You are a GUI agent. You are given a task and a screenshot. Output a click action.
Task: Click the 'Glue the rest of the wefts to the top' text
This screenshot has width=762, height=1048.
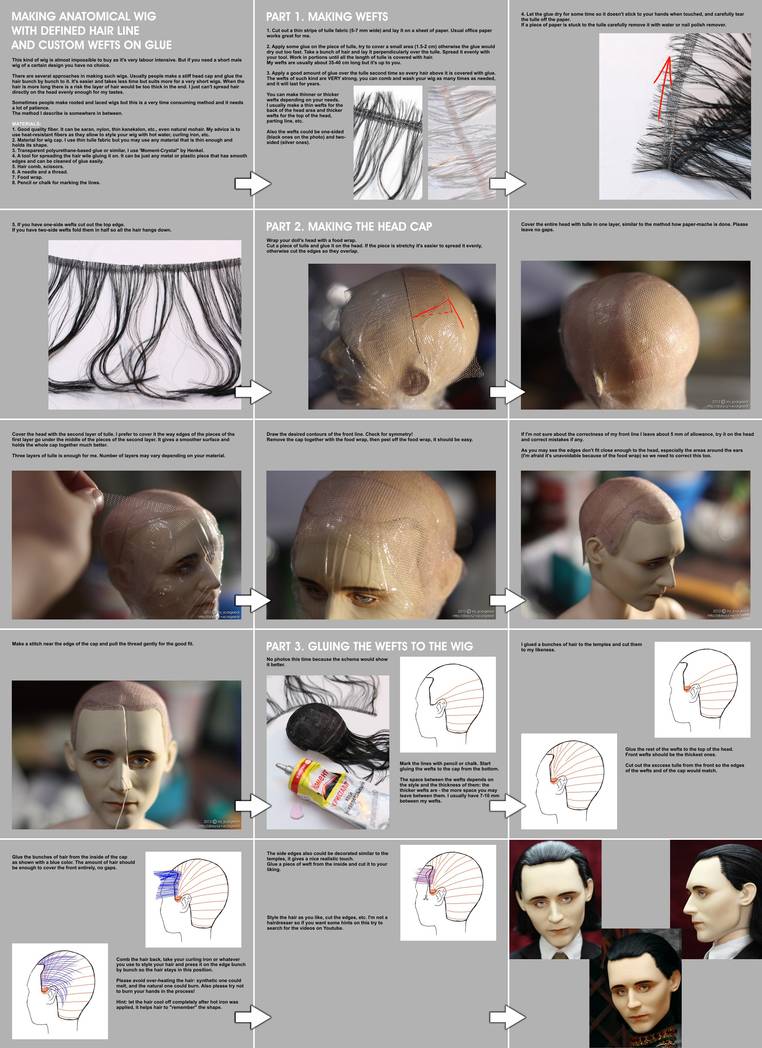click(x=679, y=752)
